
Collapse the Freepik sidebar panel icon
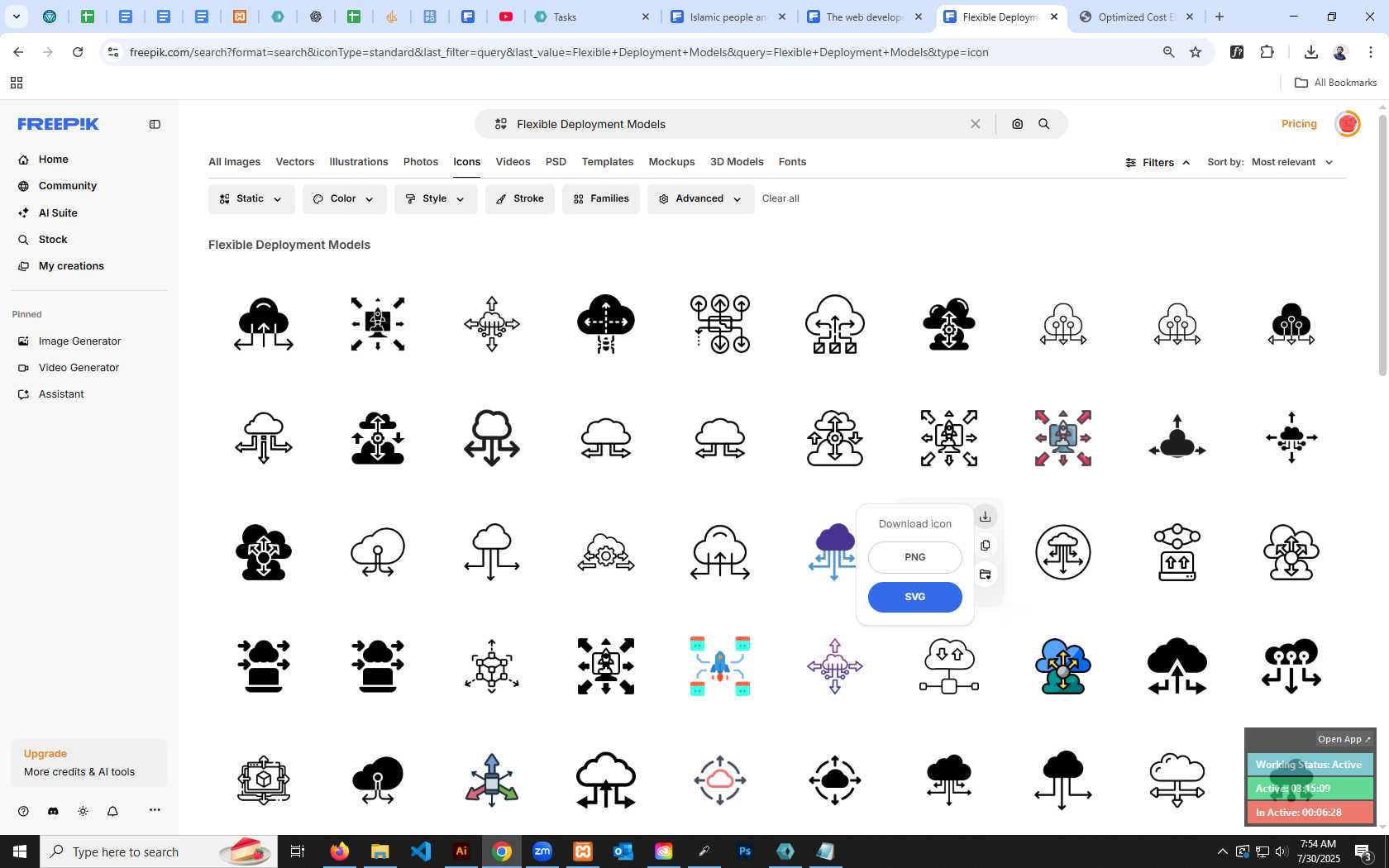155,124
